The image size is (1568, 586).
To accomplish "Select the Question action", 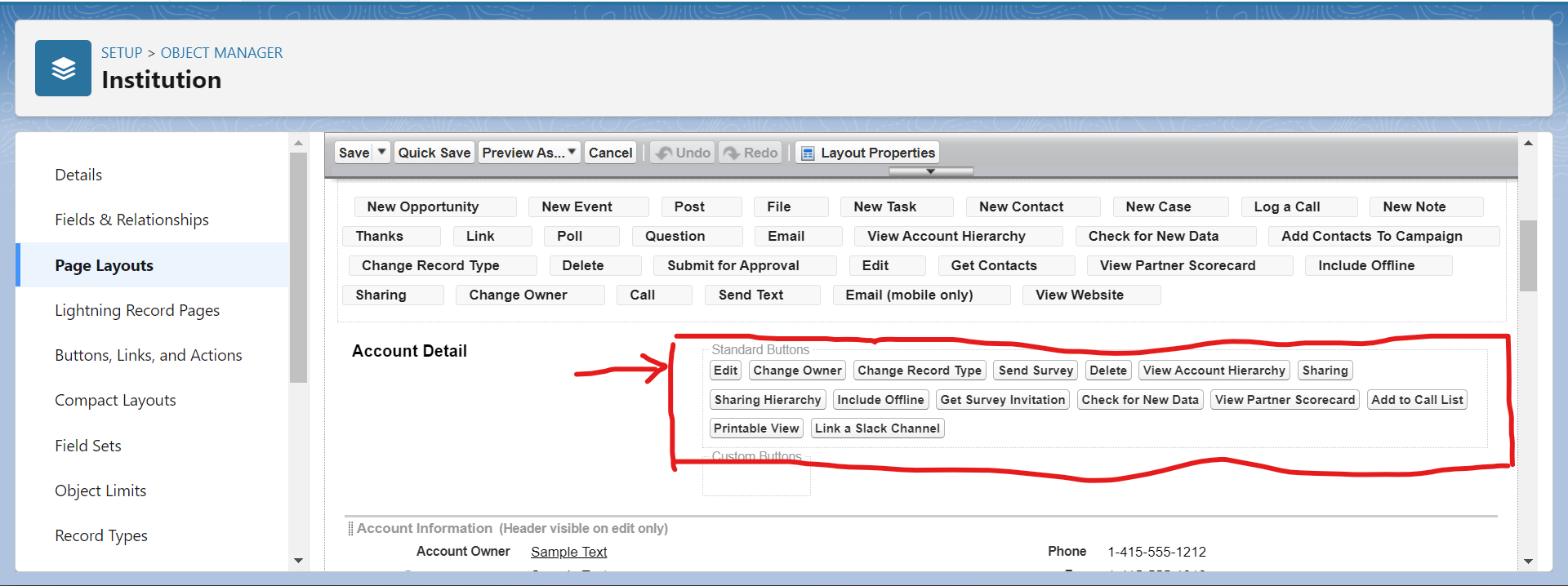I will pos(687,236).
